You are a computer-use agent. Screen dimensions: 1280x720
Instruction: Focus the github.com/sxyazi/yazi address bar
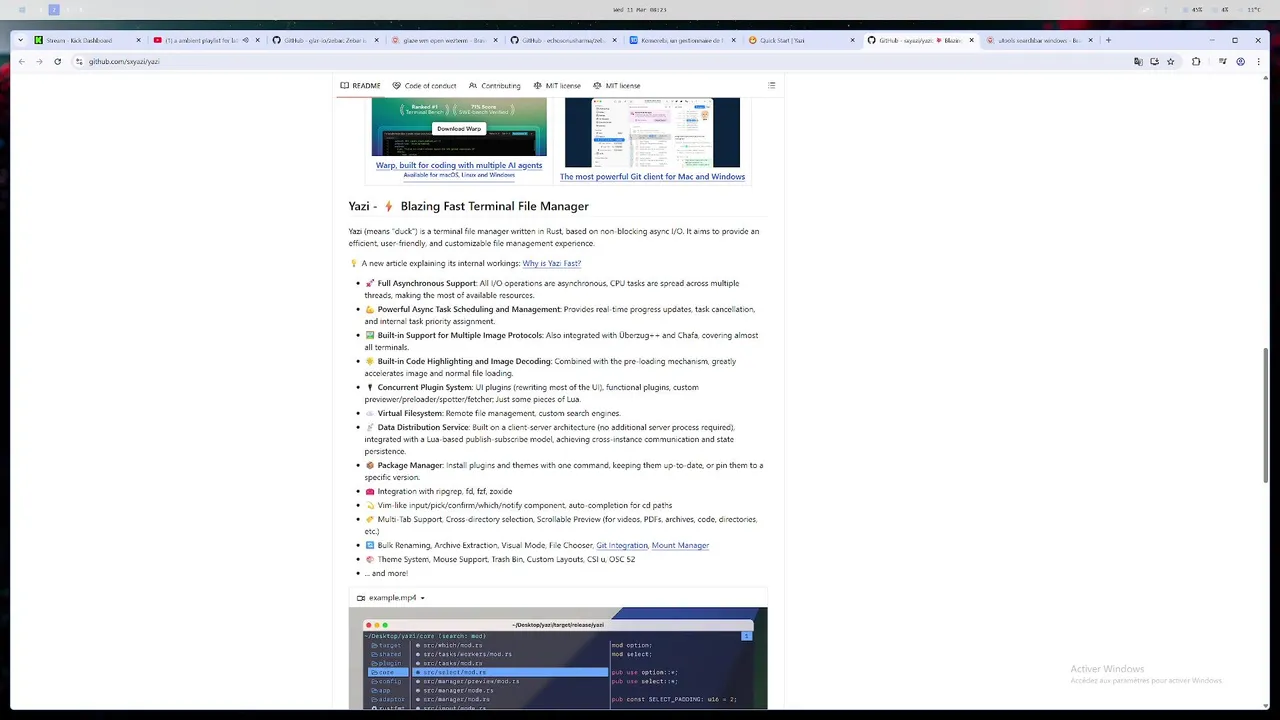600,61
